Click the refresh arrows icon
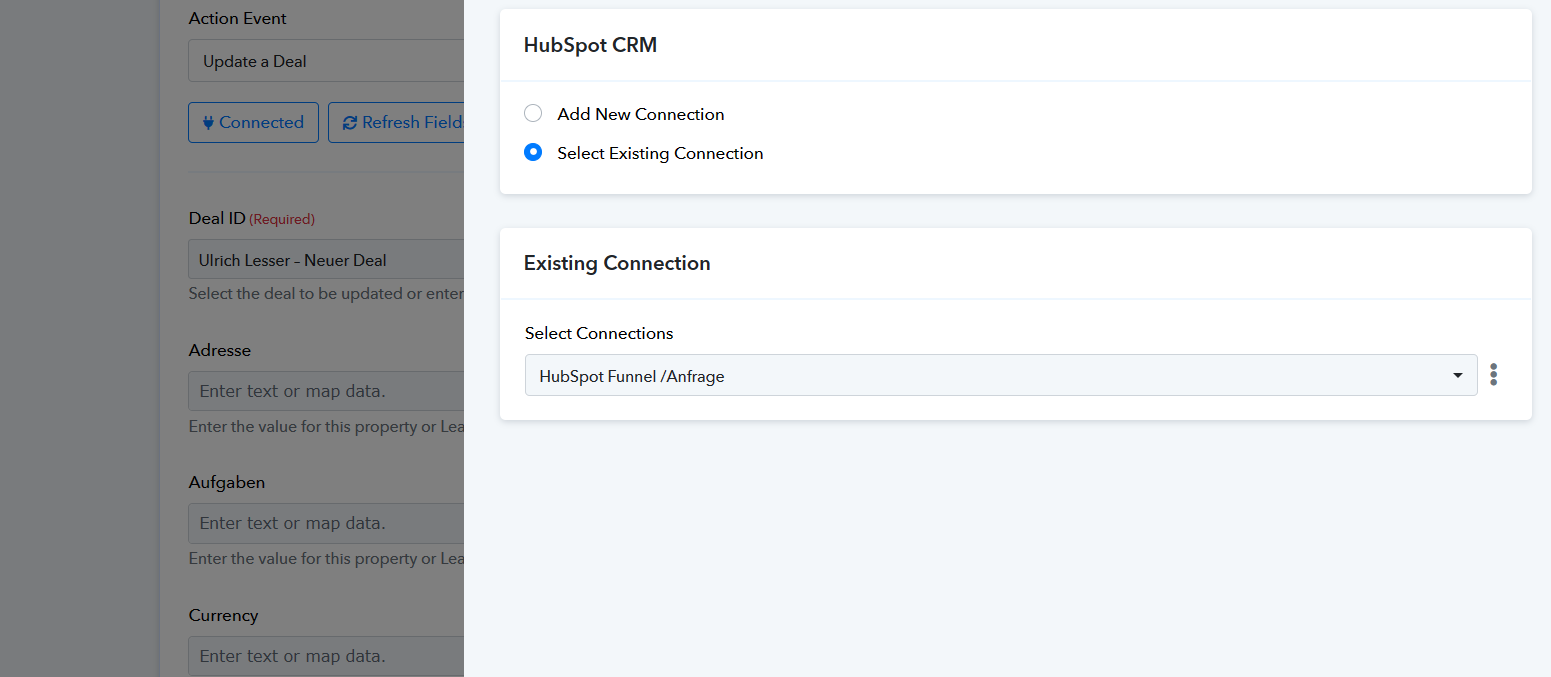Image resolution: width=1551 pixels, height=677 pixels. (x=349, y=123)
